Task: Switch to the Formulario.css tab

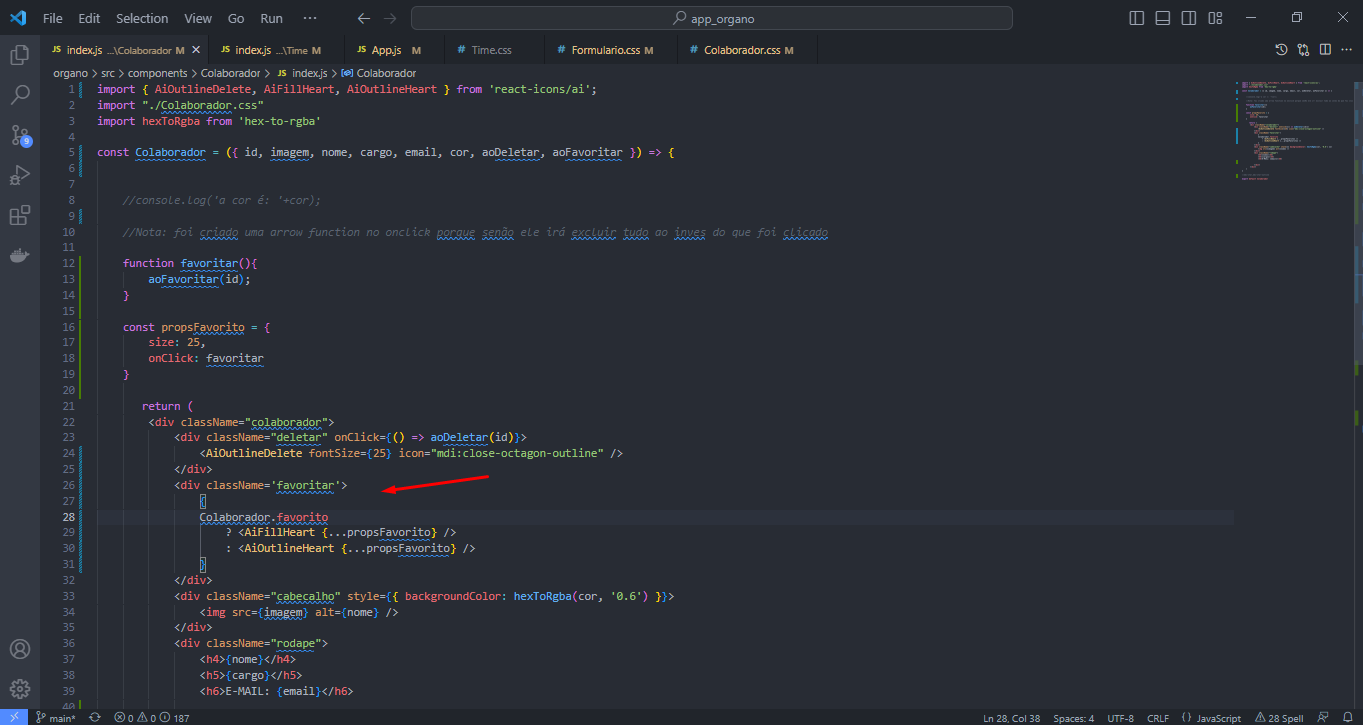Action: [x=611, y=50]
